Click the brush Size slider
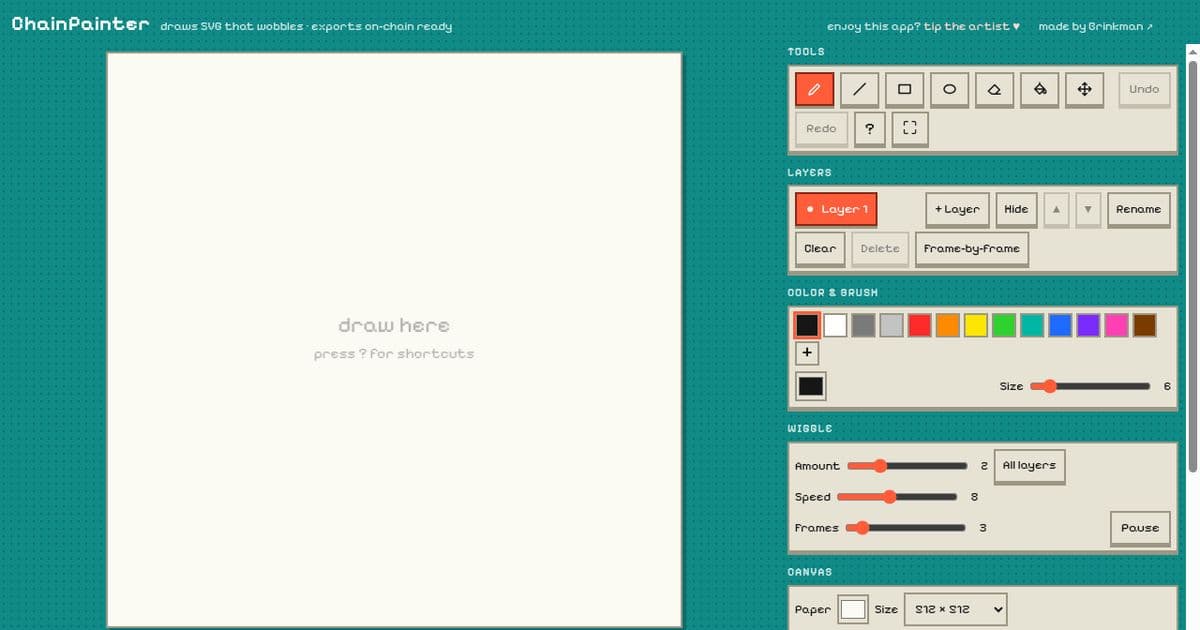Screen dimensions: 1200x630 [1090, 386]
